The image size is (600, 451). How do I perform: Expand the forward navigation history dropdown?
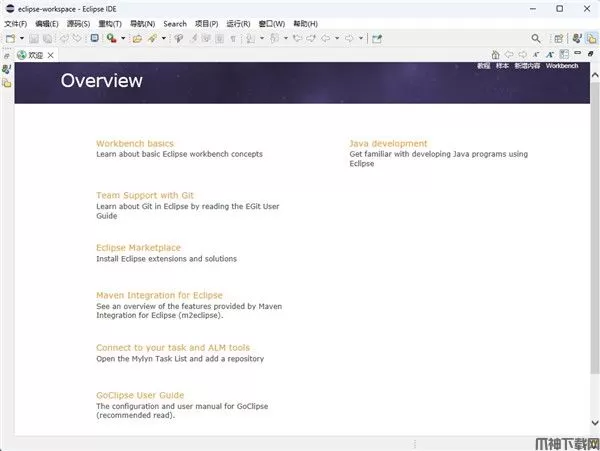pos(363,38)
